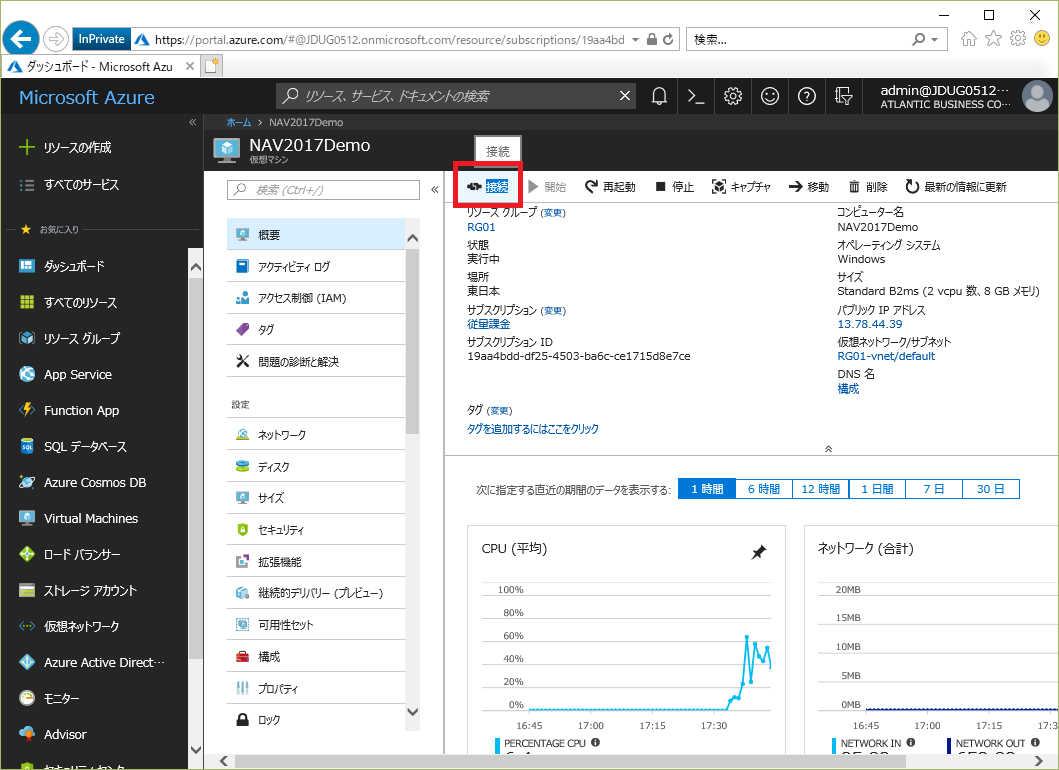Select the 1 時間 time range
1059x770 pixels.
point(707,488)
